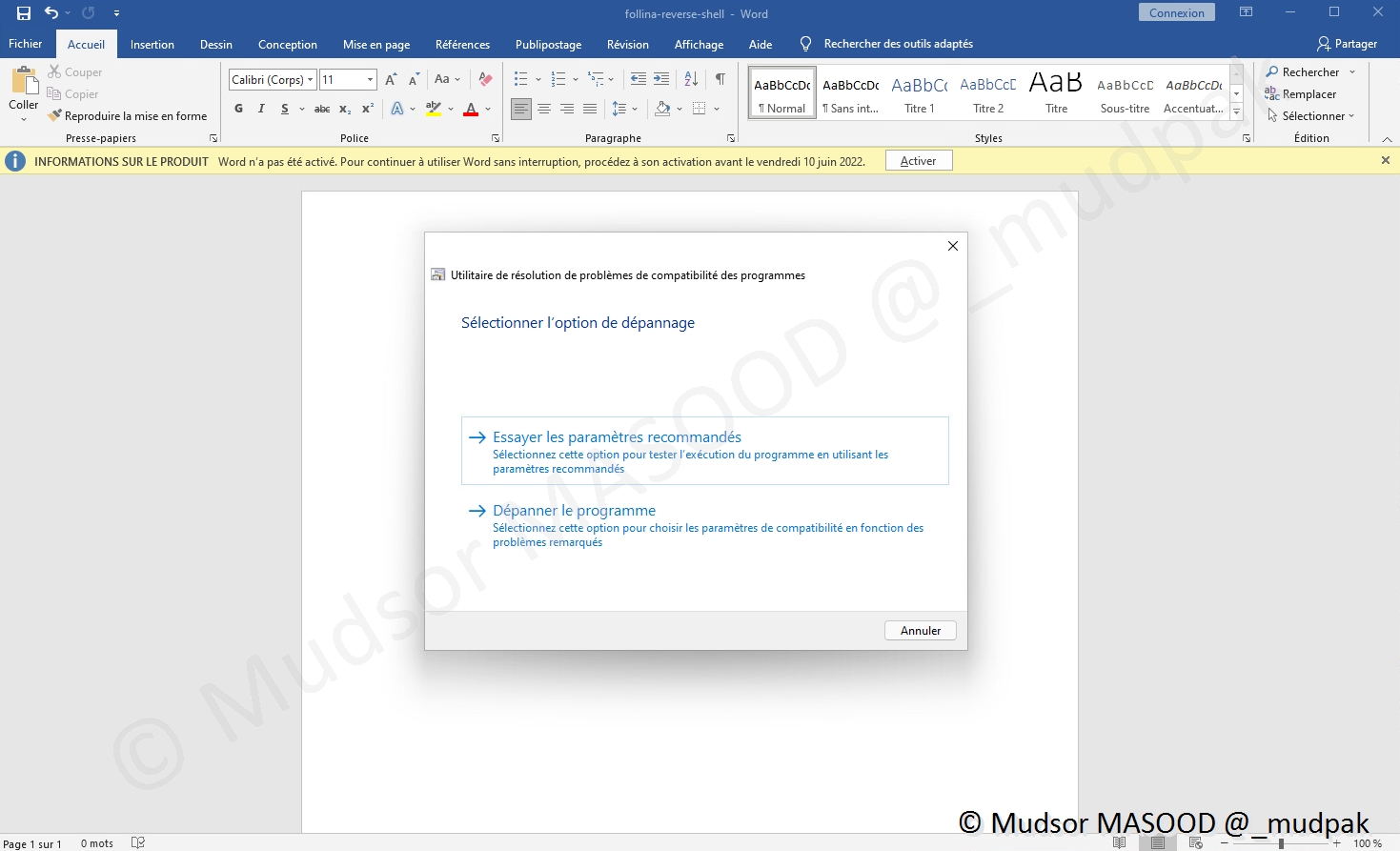1400x851 pixels.
Task: Toggle show paragraph marks (¶)
Action: pyautogui.click(x=720, y=79)
